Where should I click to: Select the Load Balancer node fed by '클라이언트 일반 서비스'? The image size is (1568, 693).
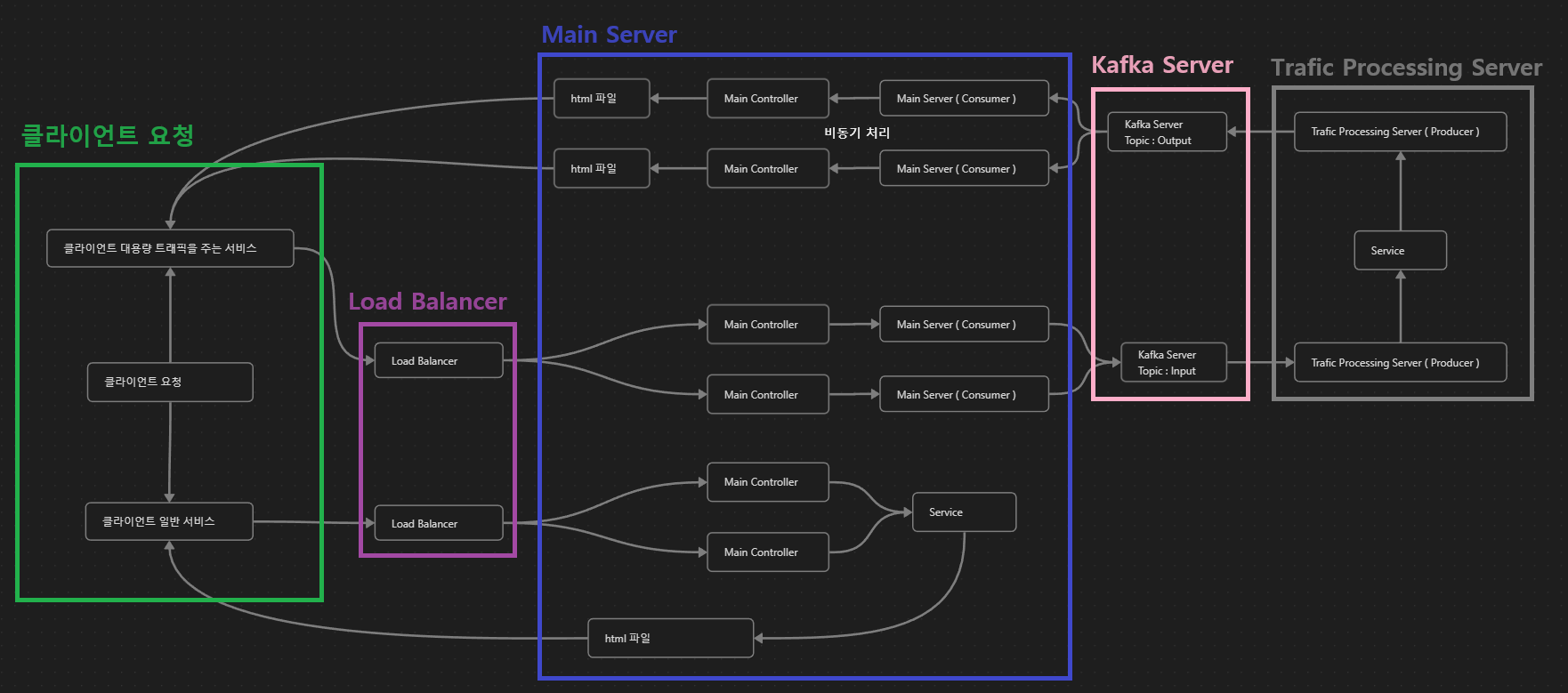pos(439,523)
